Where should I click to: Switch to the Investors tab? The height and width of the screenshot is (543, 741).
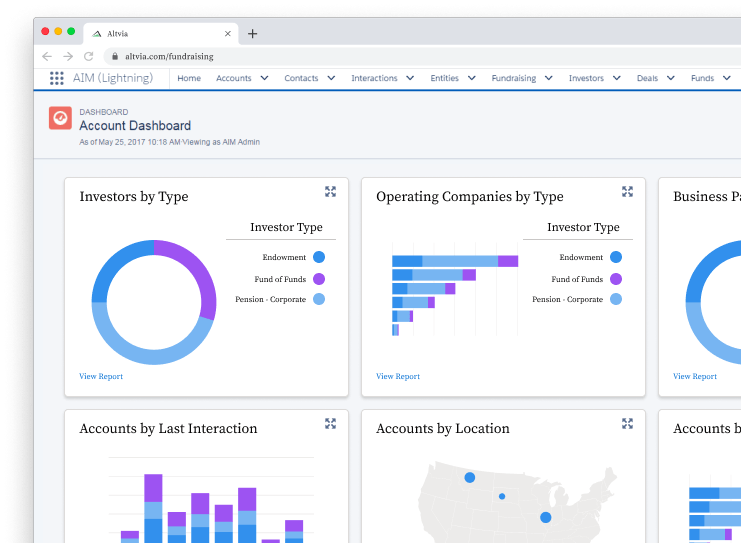click(586, 78)
